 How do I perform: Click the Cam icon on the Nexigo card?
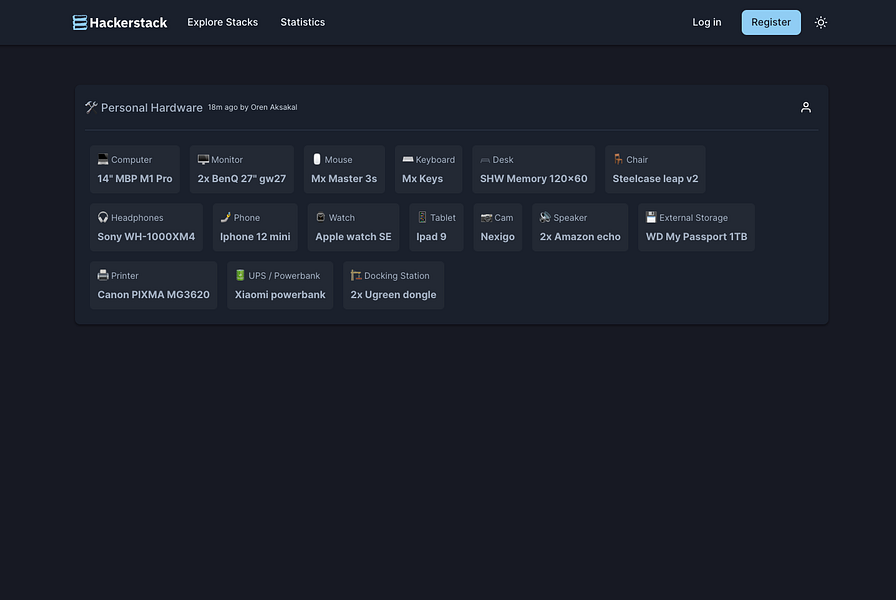point(484,217)
